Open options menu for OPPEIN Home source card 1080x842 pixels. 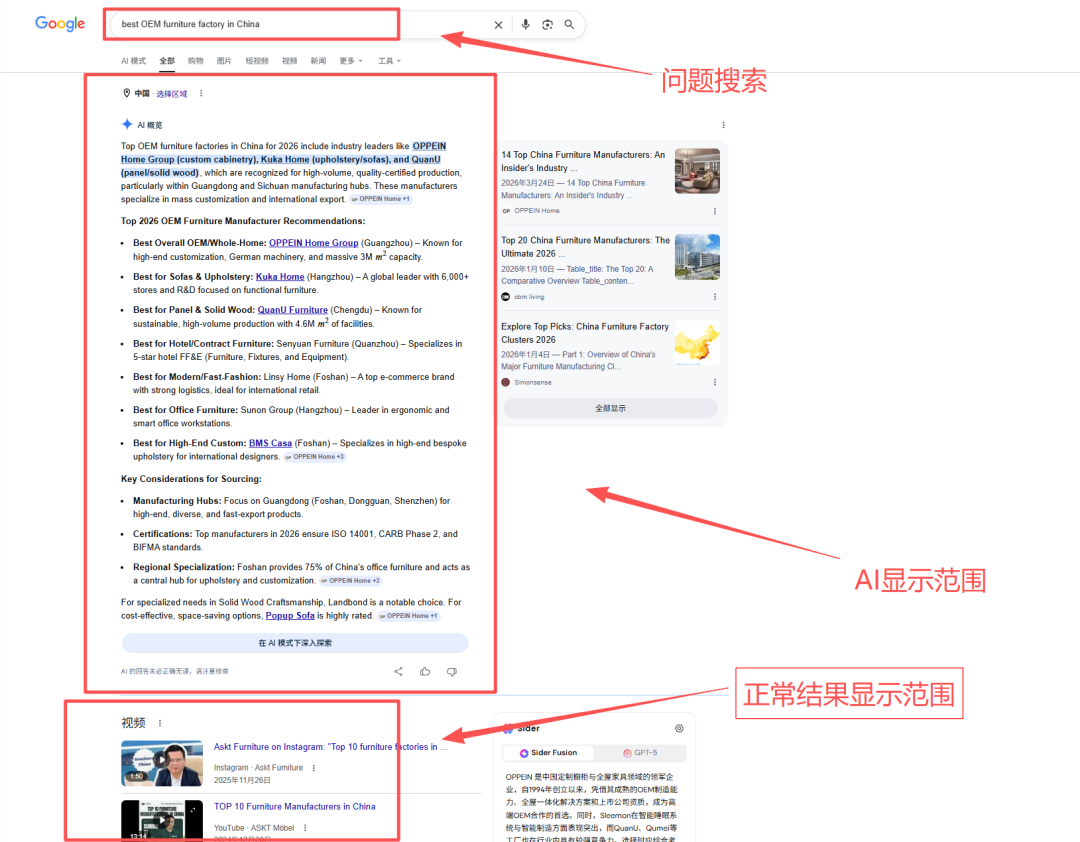click(714, 212)
